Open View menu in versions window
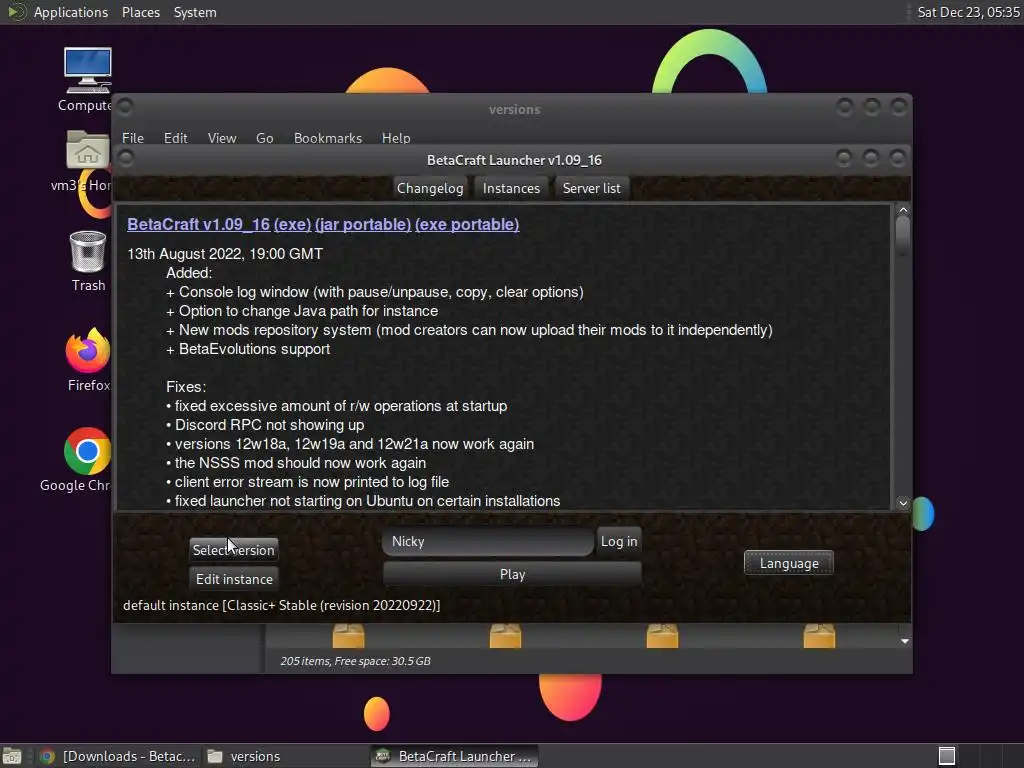 coord(222,138)
